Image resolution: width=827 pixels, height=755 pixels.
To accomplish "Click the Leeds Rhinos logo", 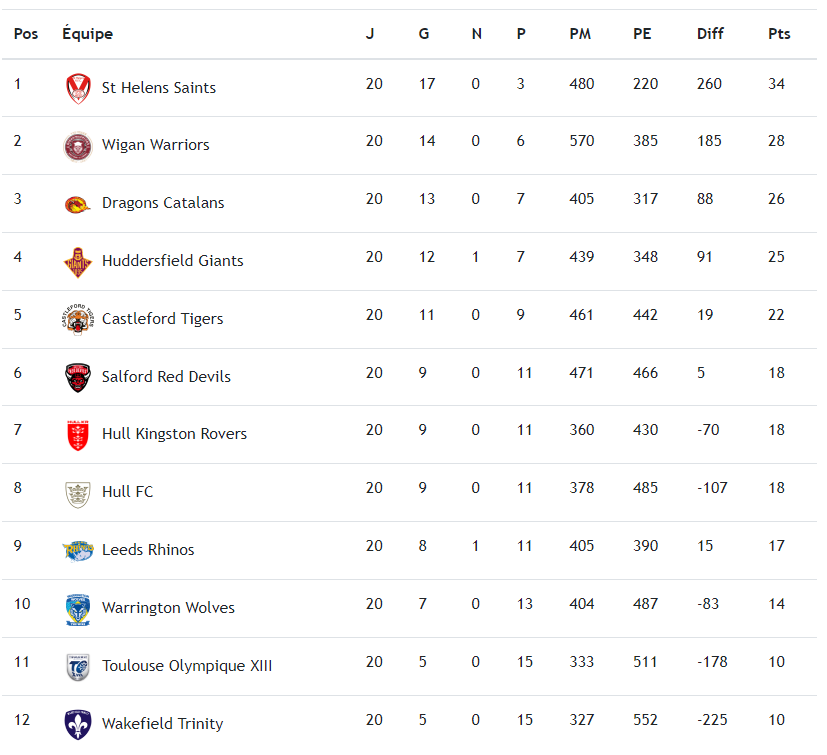I will click(x=78, y=550).
